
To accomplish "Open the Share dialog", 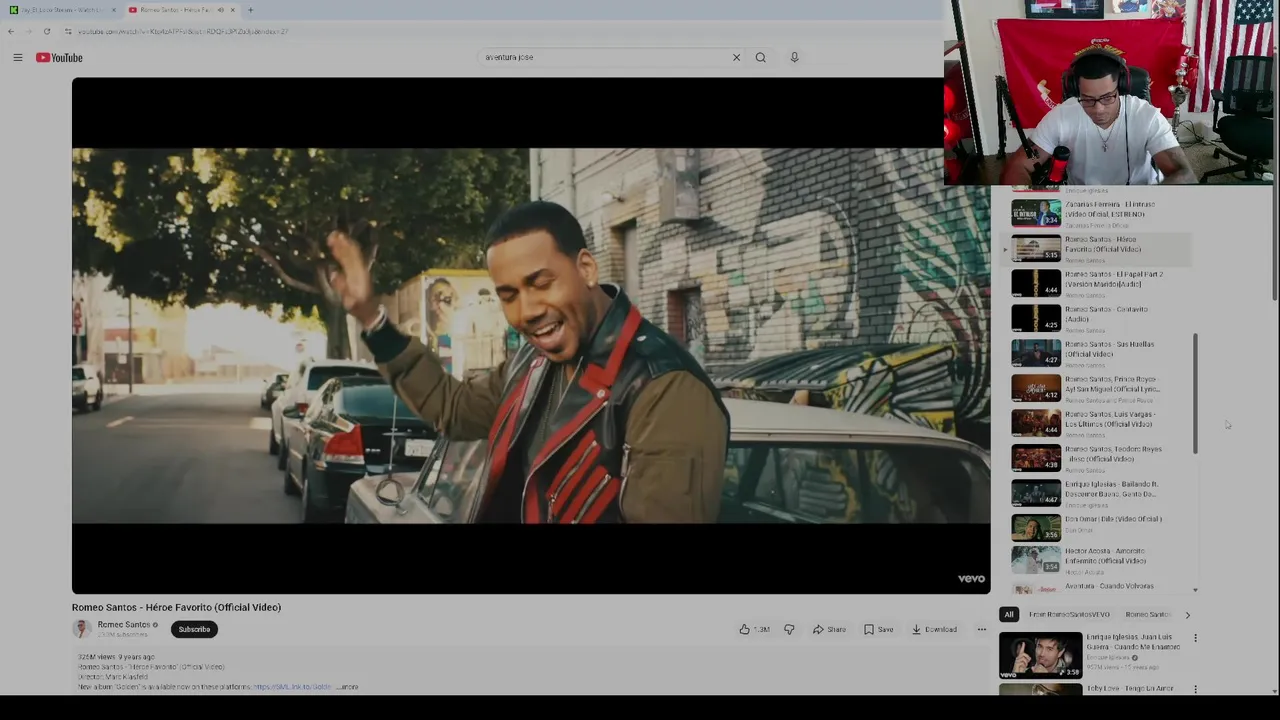I will 829,629.
